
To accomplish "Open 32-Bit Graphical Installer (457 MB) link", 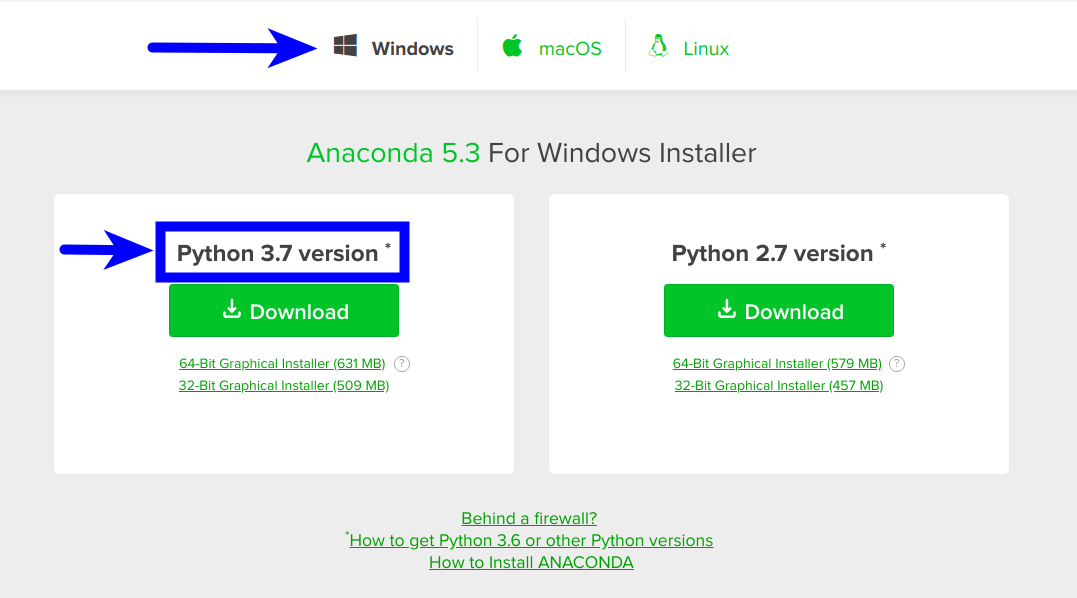I will pyautogui.click(x=779, y=386).
